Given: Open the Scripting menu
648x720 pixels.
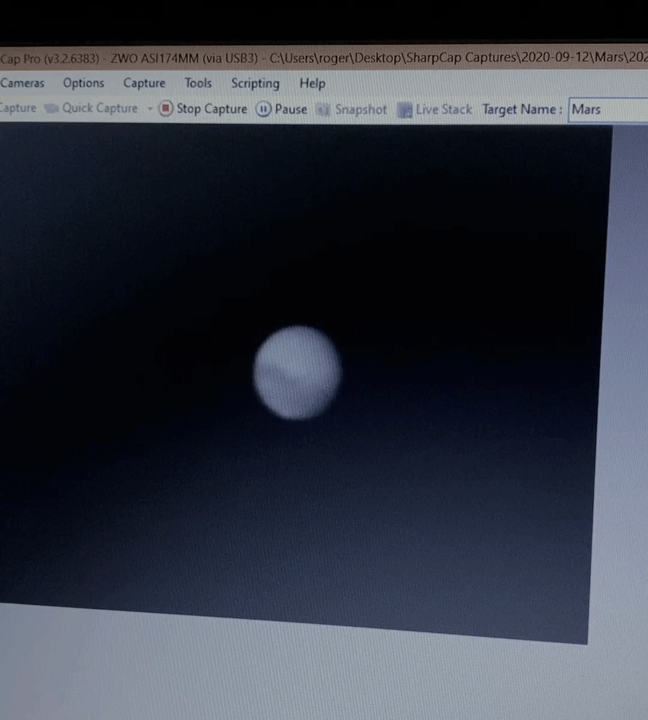Looking at the screenshot, I should 255,84.
